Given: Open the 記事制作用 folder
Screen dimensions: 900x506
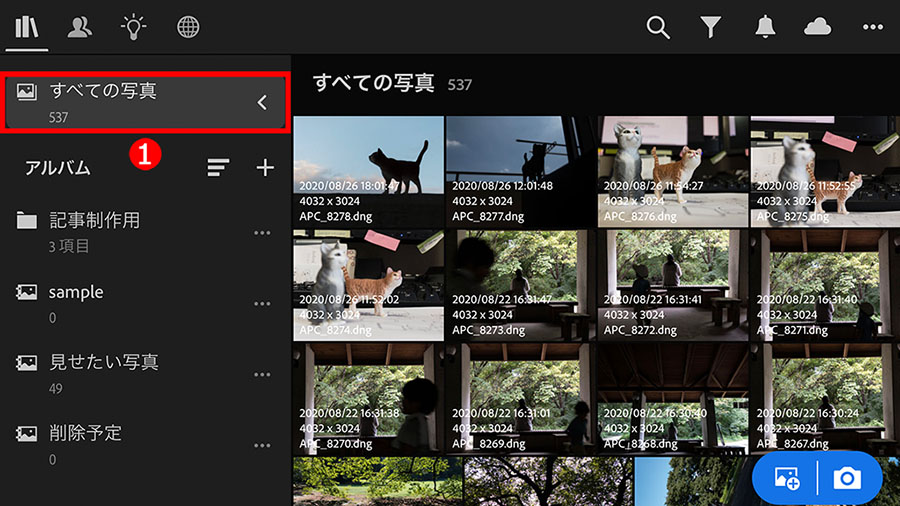Looking at the screenshot, I should tap(145, 232).
